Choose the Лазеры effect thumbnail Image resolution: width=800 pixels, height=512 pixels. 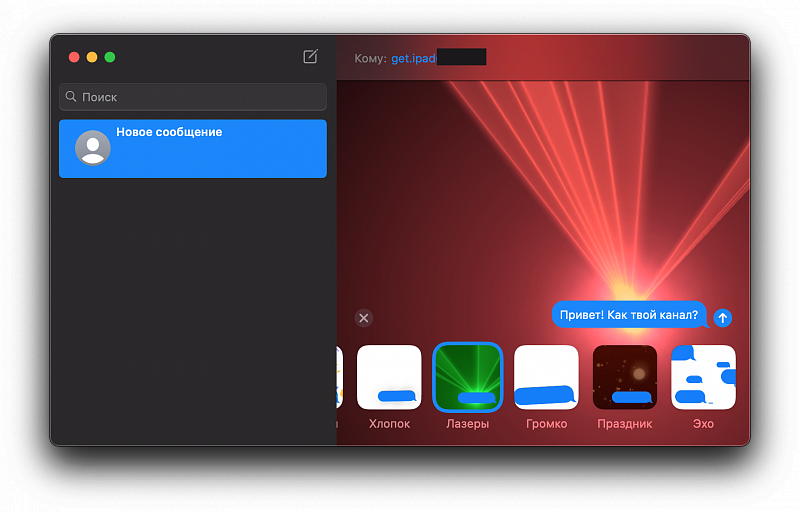coord(468,377)
